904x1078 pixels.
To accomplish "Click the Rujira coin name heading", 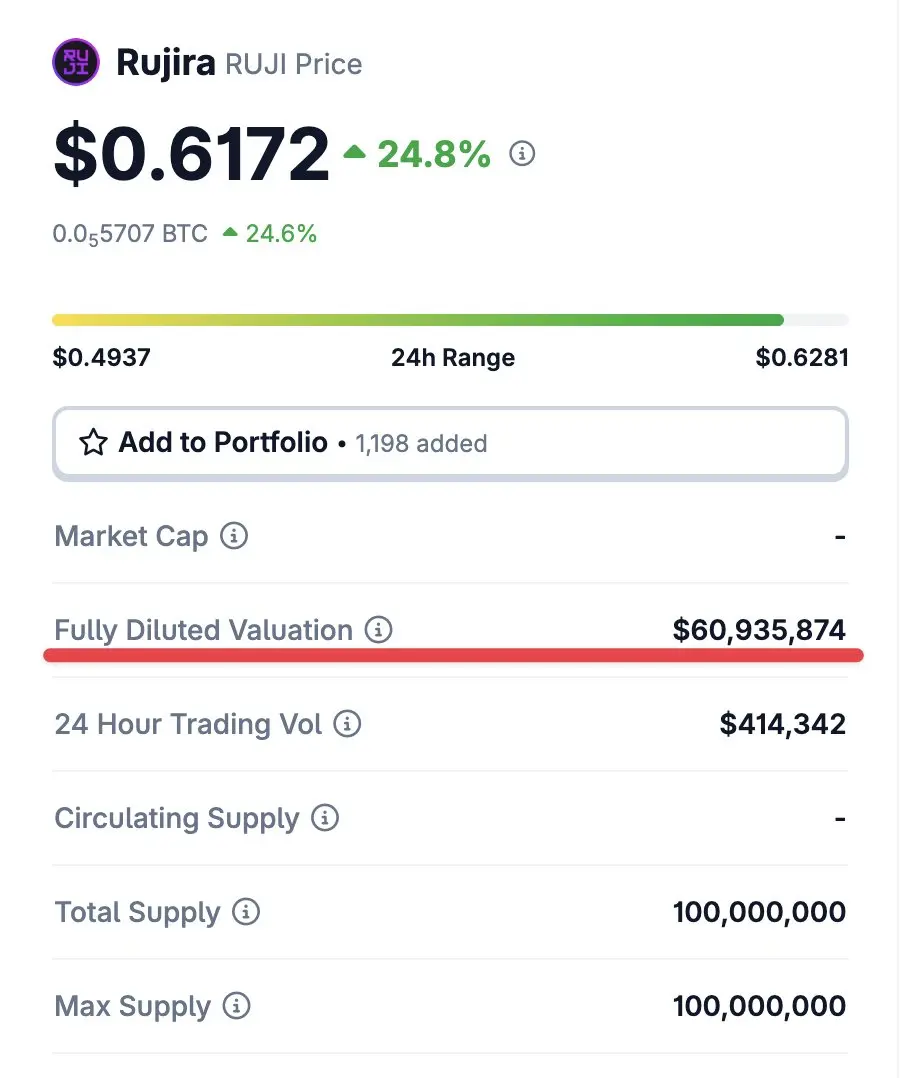I will (x=166, y=63).
